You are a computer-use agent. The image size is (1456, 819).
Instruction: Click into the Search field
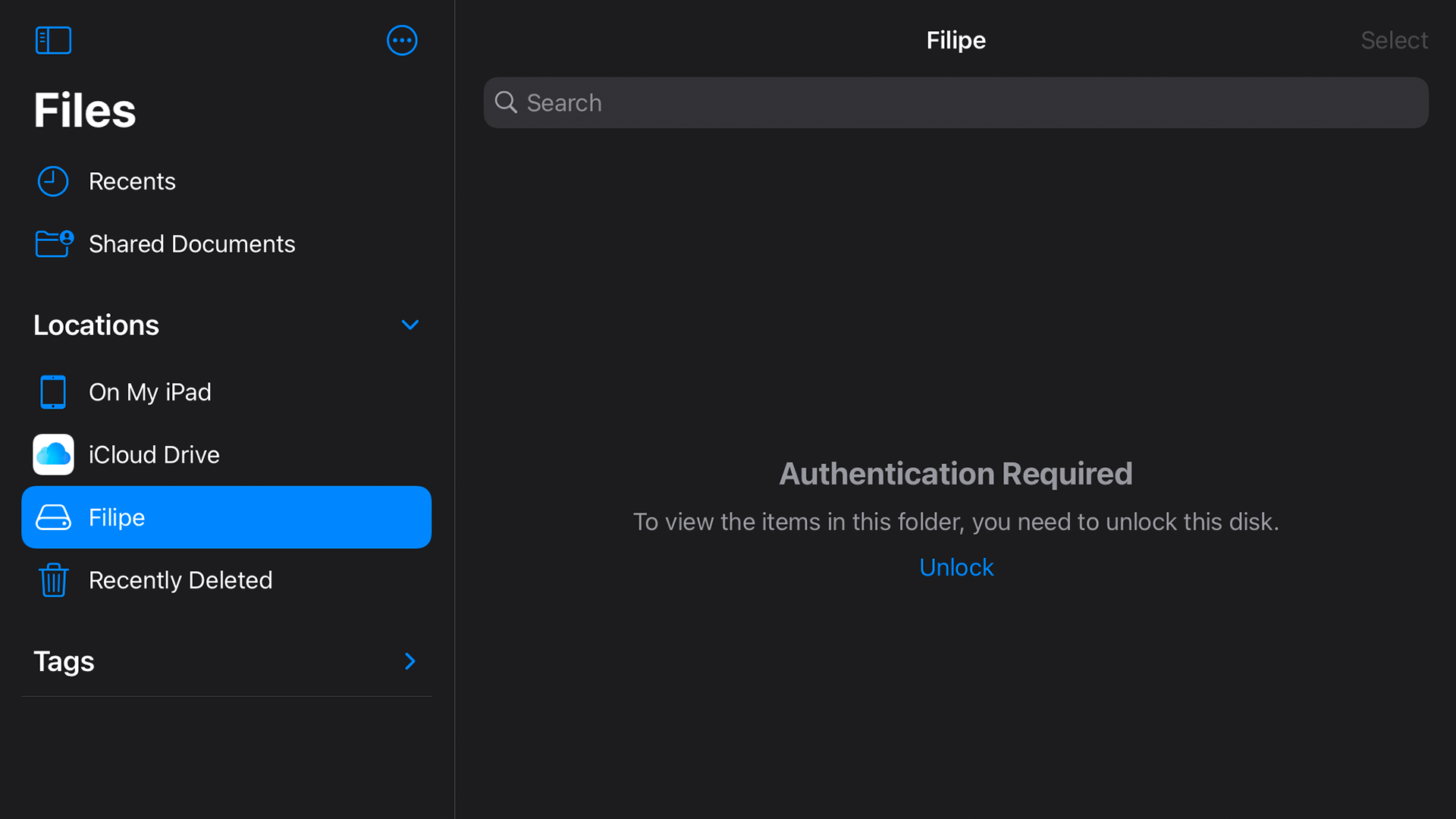955,102
